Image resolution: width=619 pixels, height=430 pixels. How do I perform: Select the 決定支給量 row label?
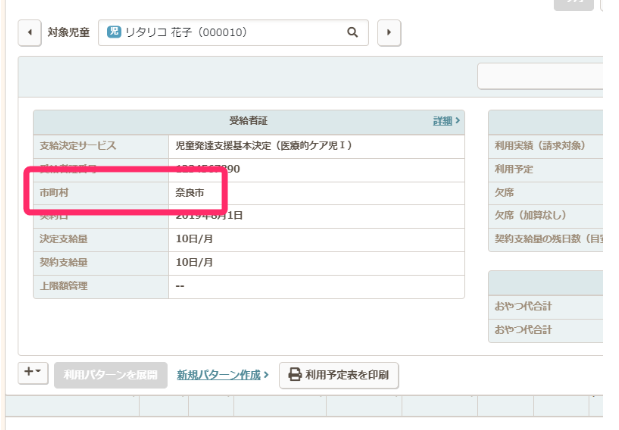64,238
